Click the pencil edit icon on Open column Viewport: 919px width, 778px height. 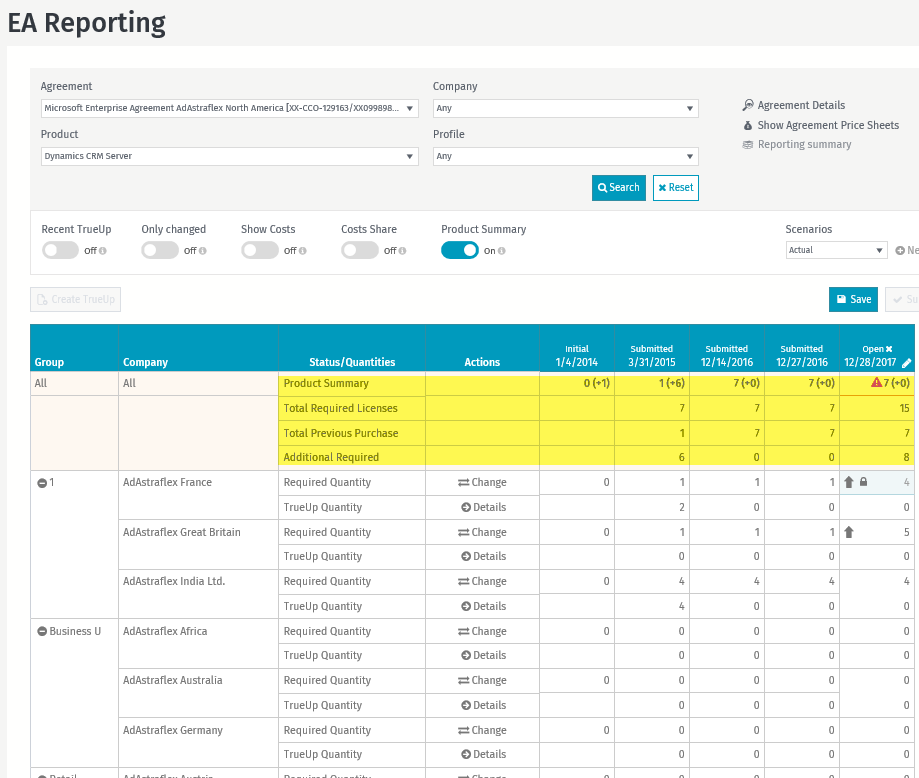[x=906, y=363]
